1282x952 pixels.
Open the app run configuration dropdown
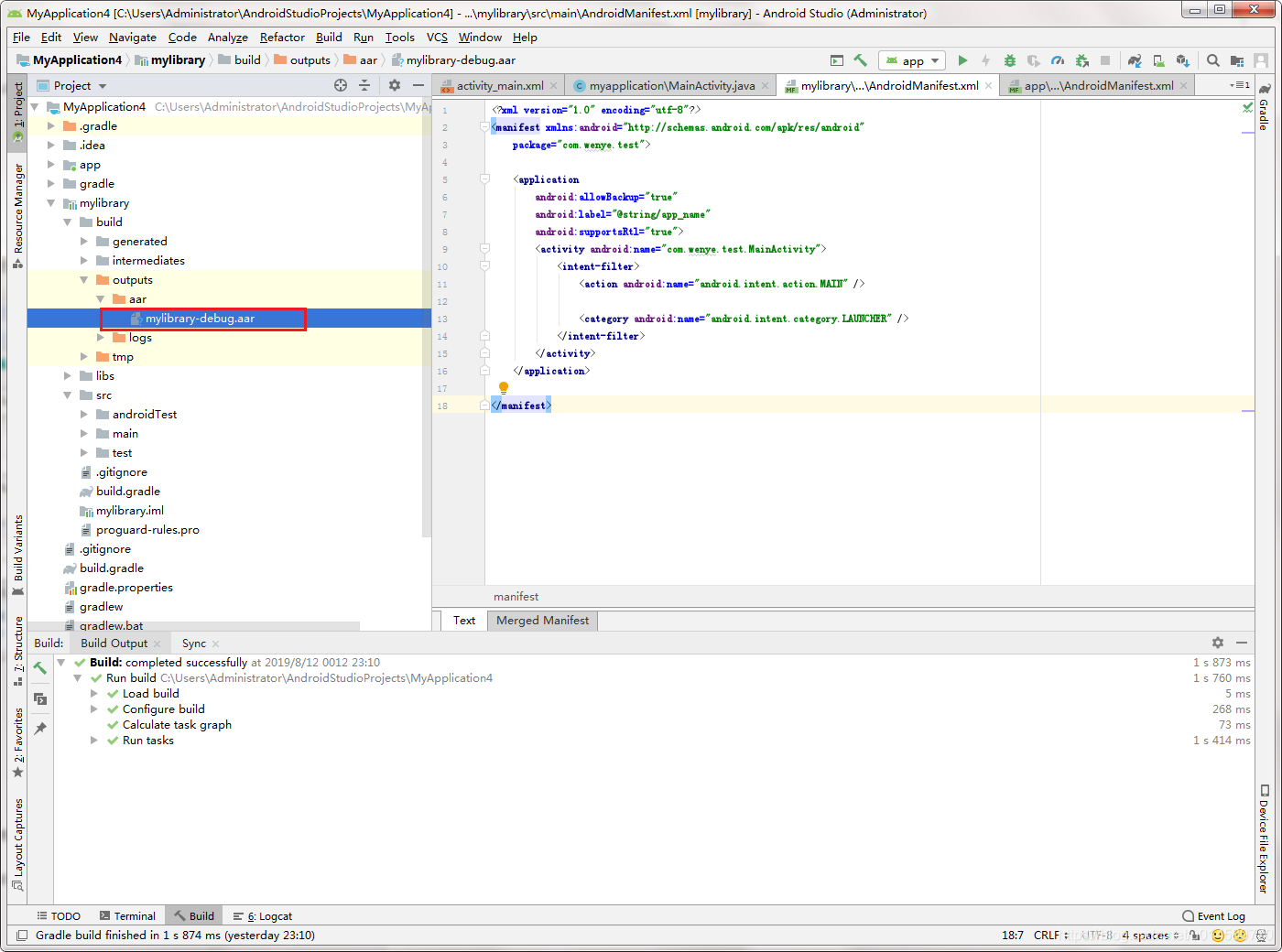point(911,60)
